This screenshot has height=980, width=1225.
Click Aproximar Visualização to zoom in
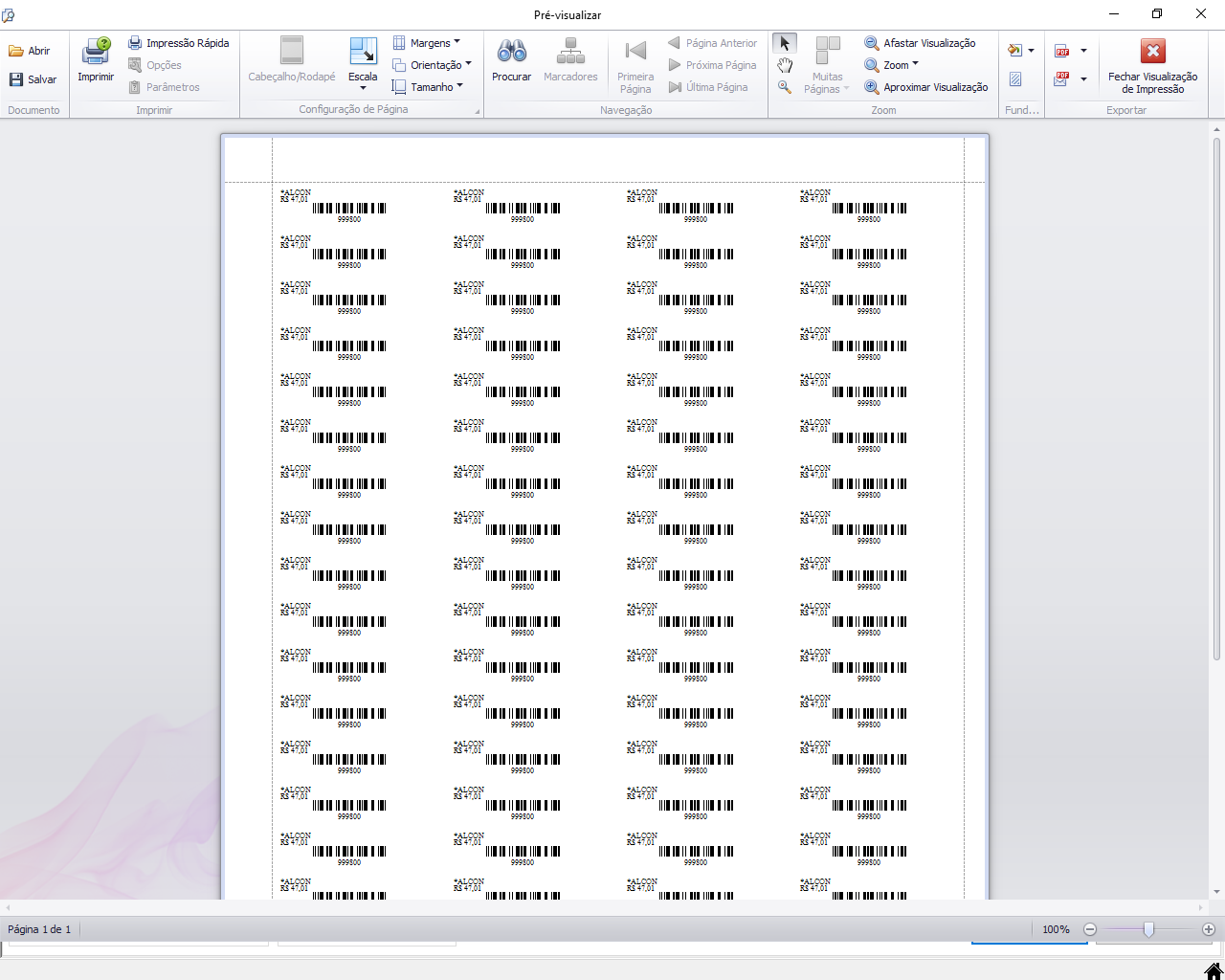click(x=925, y=87)
